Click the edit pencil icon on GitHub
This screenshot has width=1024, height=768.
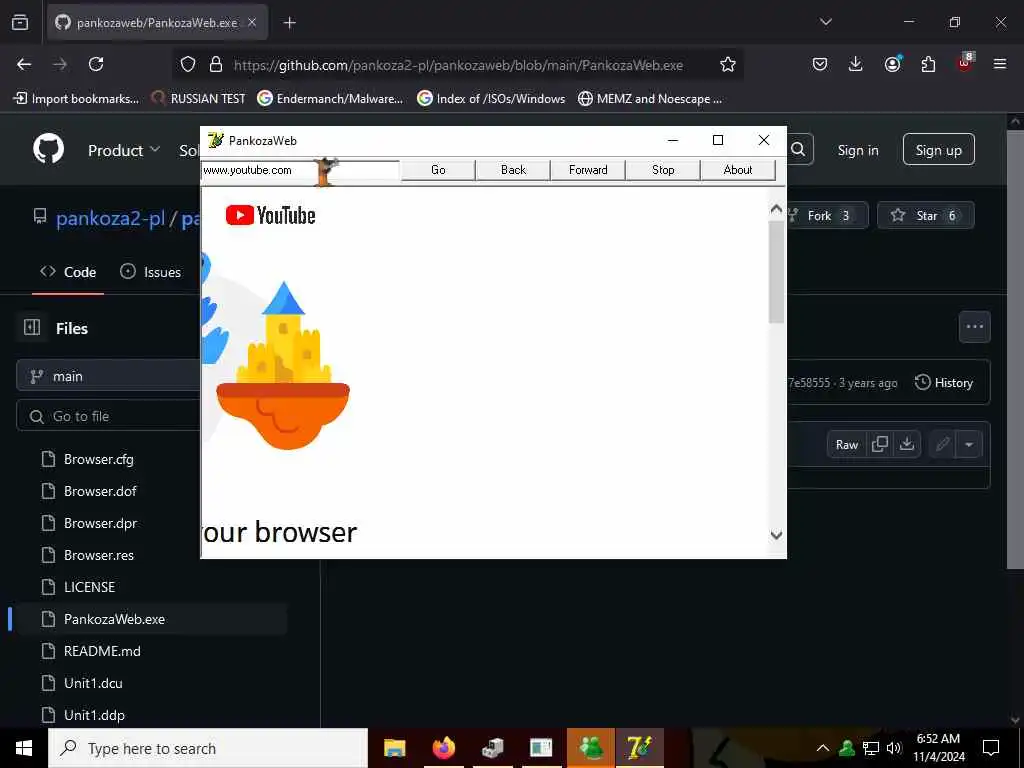[x=942, y=445]
